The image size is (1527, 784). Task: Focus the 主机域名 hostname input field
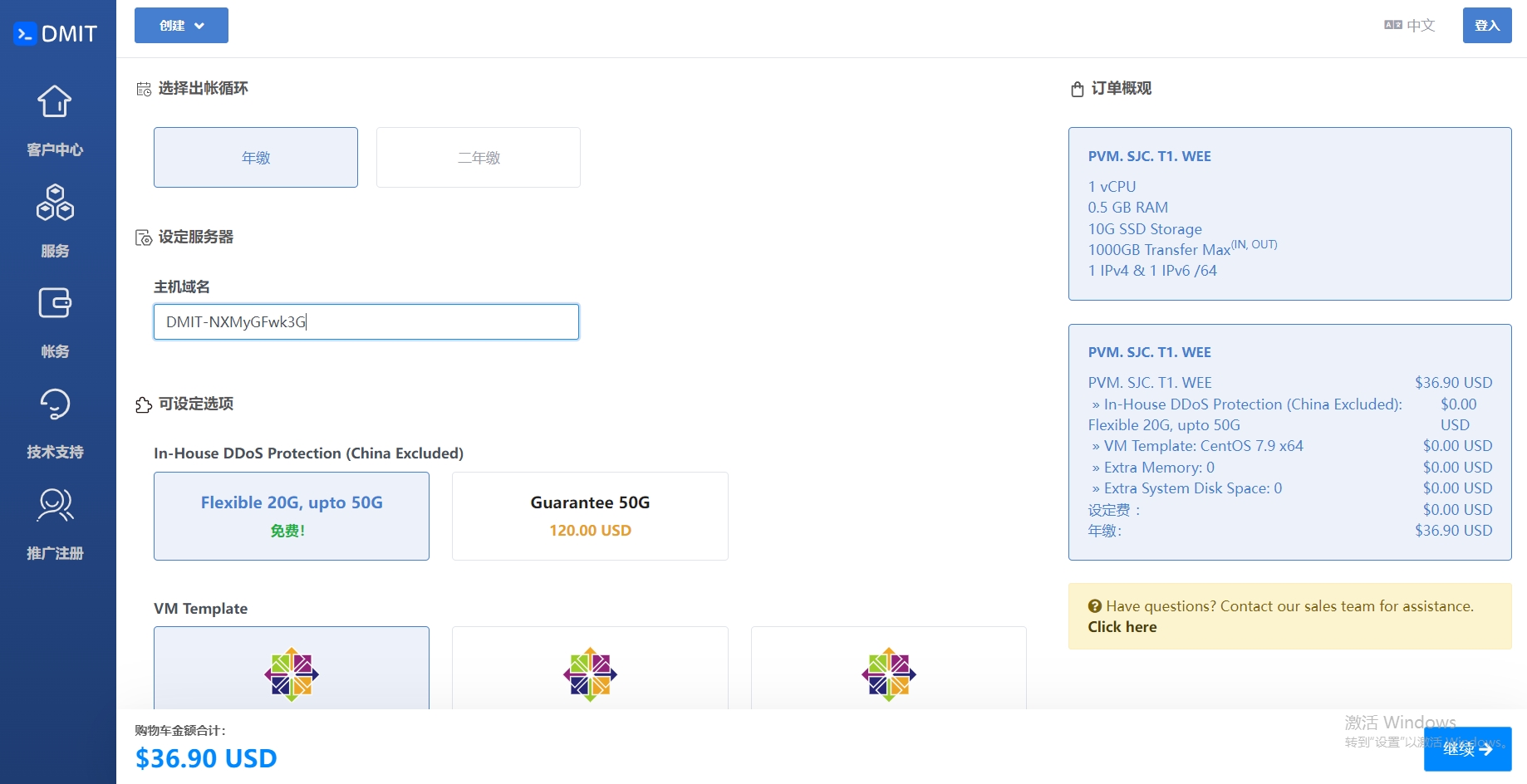(366, 321)
